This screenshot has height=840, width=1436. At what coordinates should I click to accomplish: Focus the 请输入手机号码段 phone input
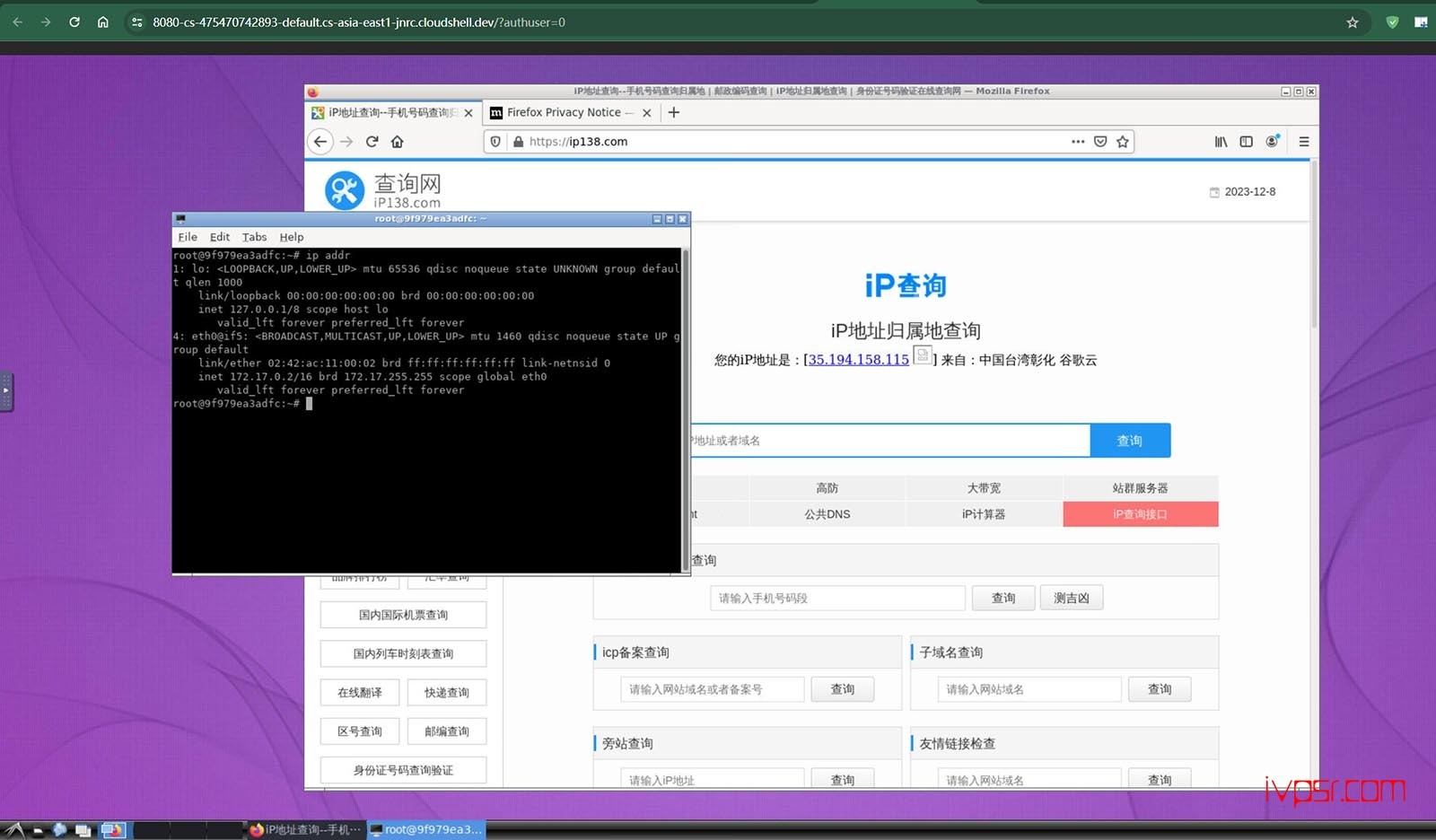[837, 599]
